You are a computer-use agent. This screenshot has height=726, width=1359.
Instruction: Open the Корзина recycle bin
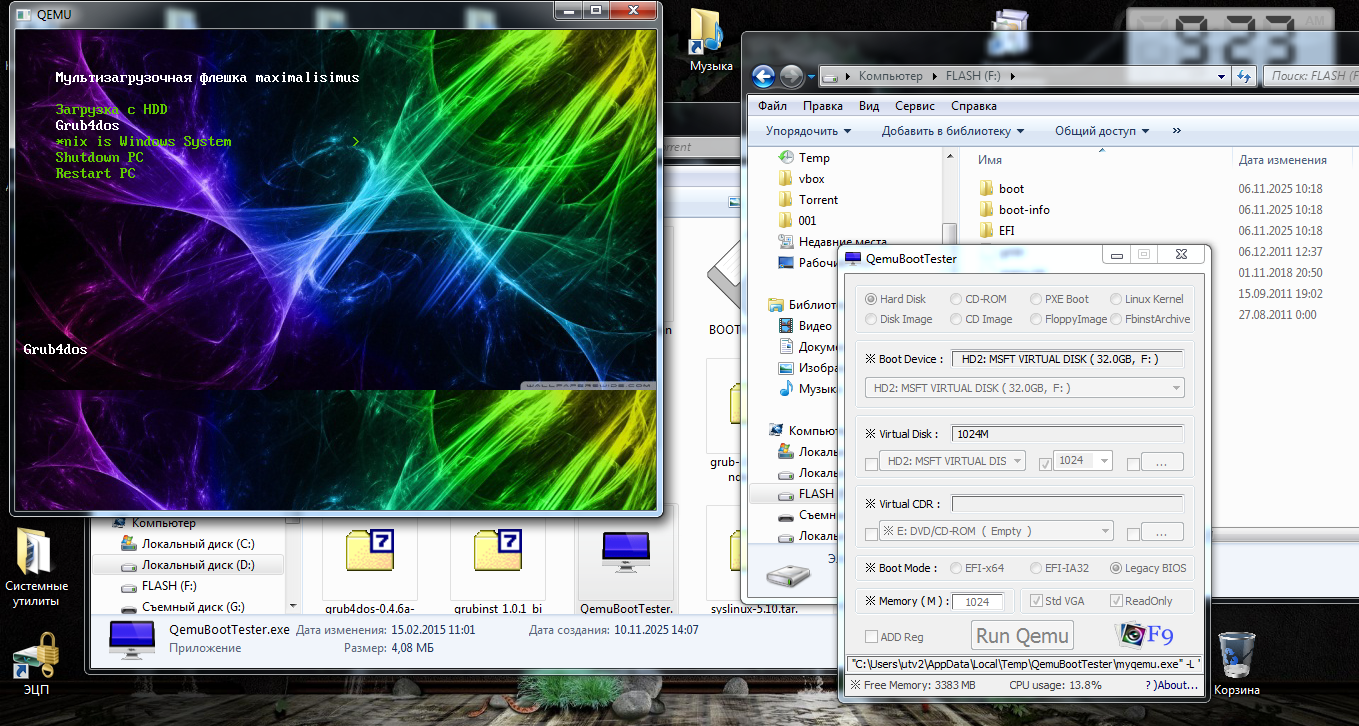[1236, 655]
